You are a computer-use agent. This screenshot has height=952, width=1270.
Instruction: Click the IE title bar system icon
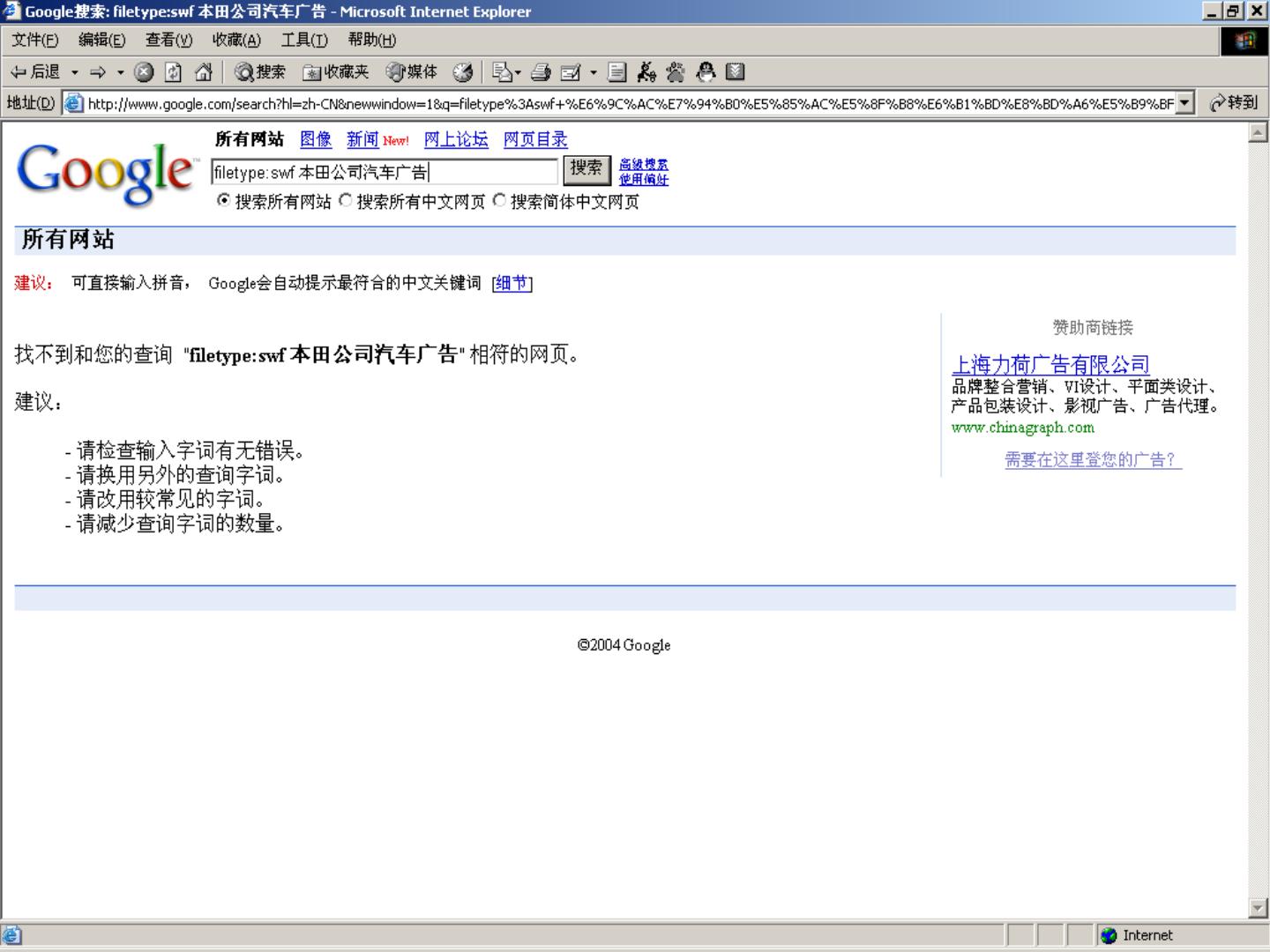click(11, 11)
